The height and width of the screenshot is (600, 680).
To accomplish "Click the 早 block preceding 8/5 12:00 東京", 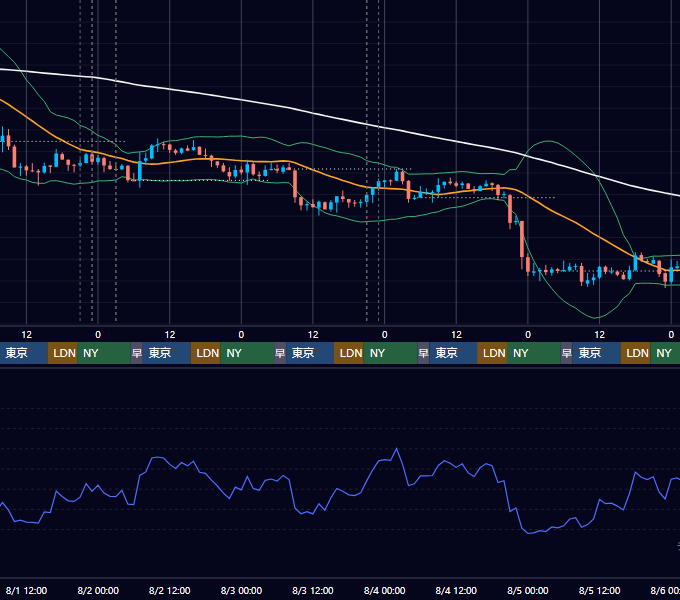I will tap(566, 353).
